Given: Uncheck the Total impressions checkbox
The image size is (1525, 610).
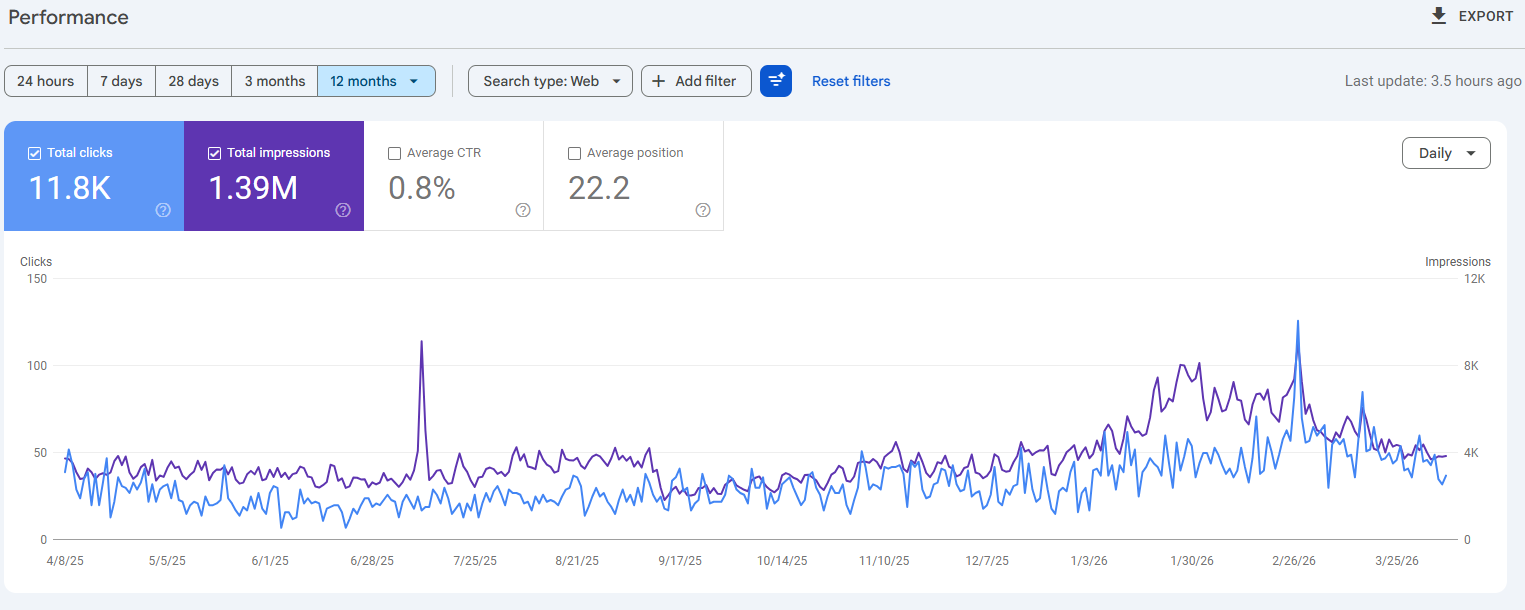Looking at the screenshot, I should point(214,153).
